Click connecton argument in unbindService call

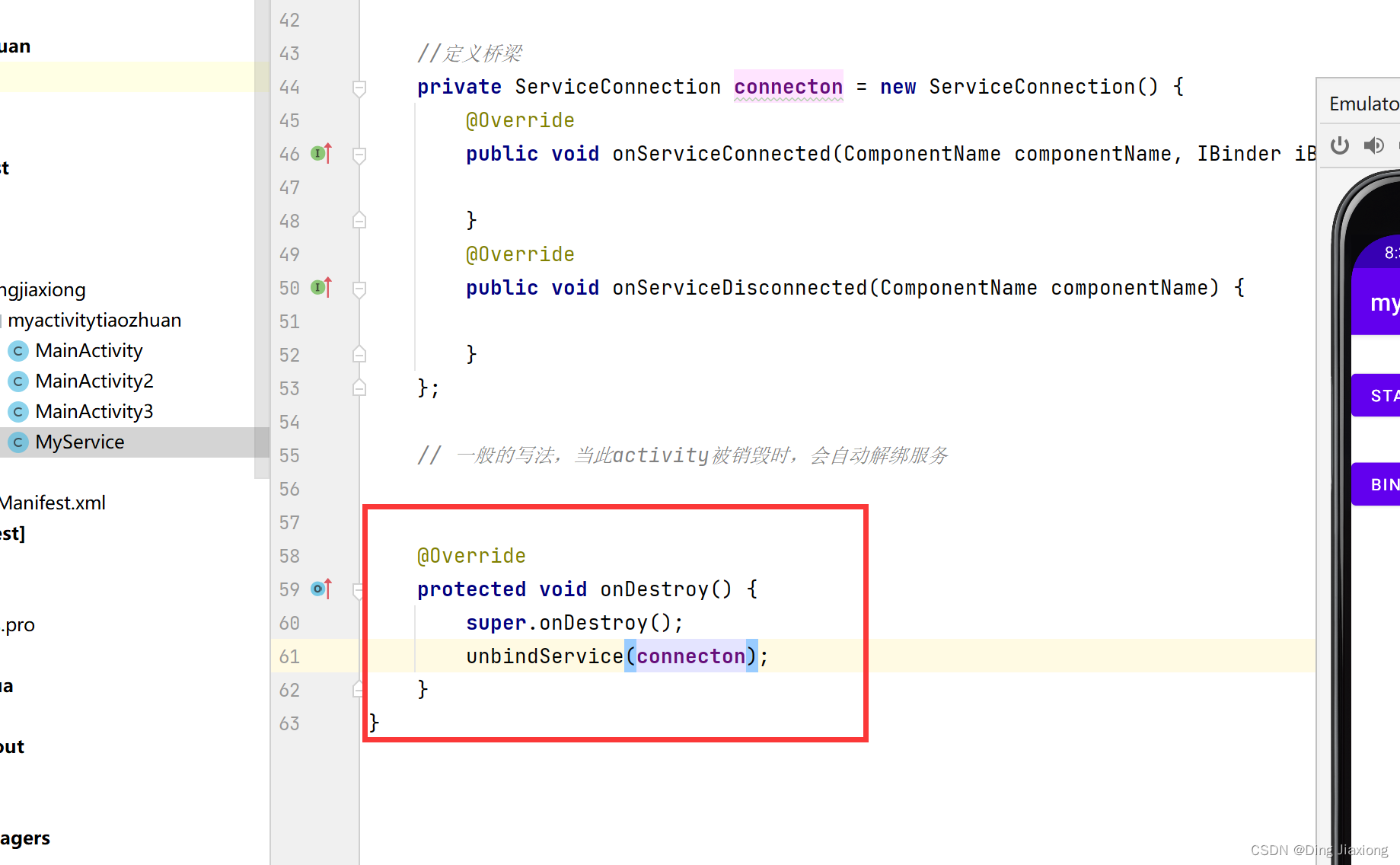(691, 656)
